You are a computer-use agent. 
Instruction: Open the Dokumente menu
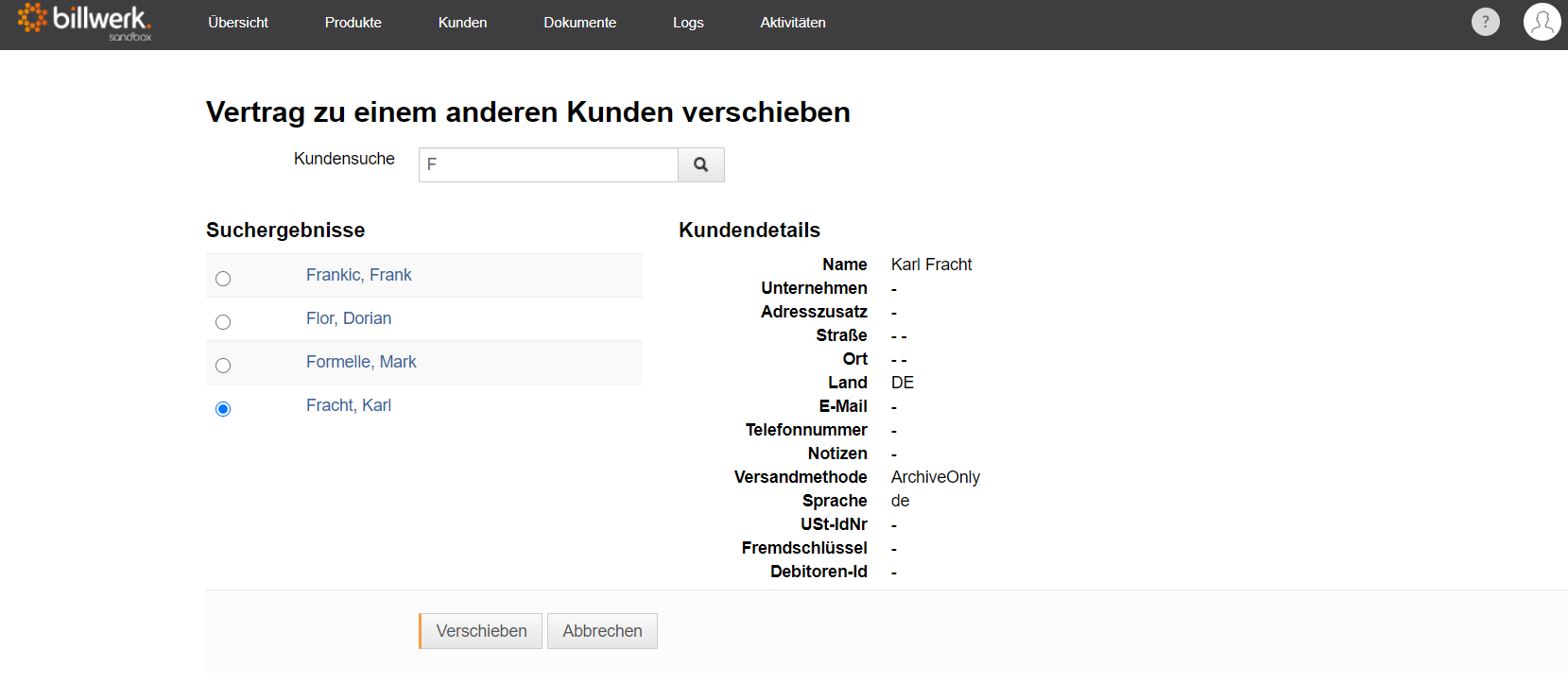[580, 23]
